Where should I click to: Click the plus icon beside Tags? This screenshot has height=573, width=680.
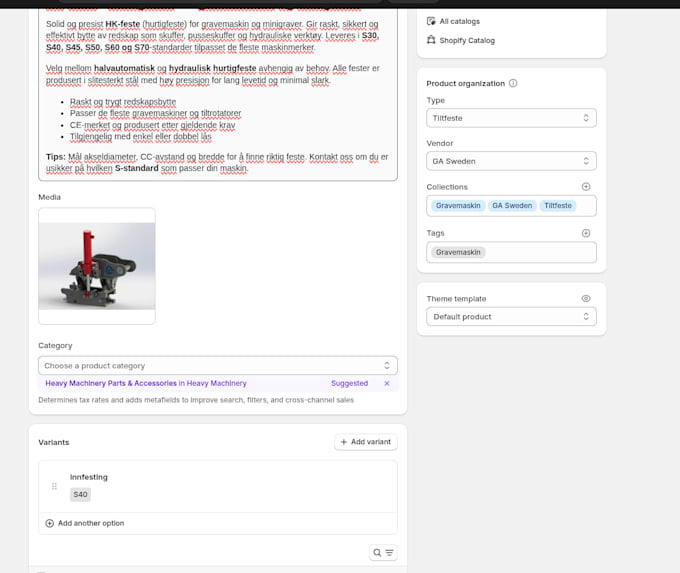point(586,233)
